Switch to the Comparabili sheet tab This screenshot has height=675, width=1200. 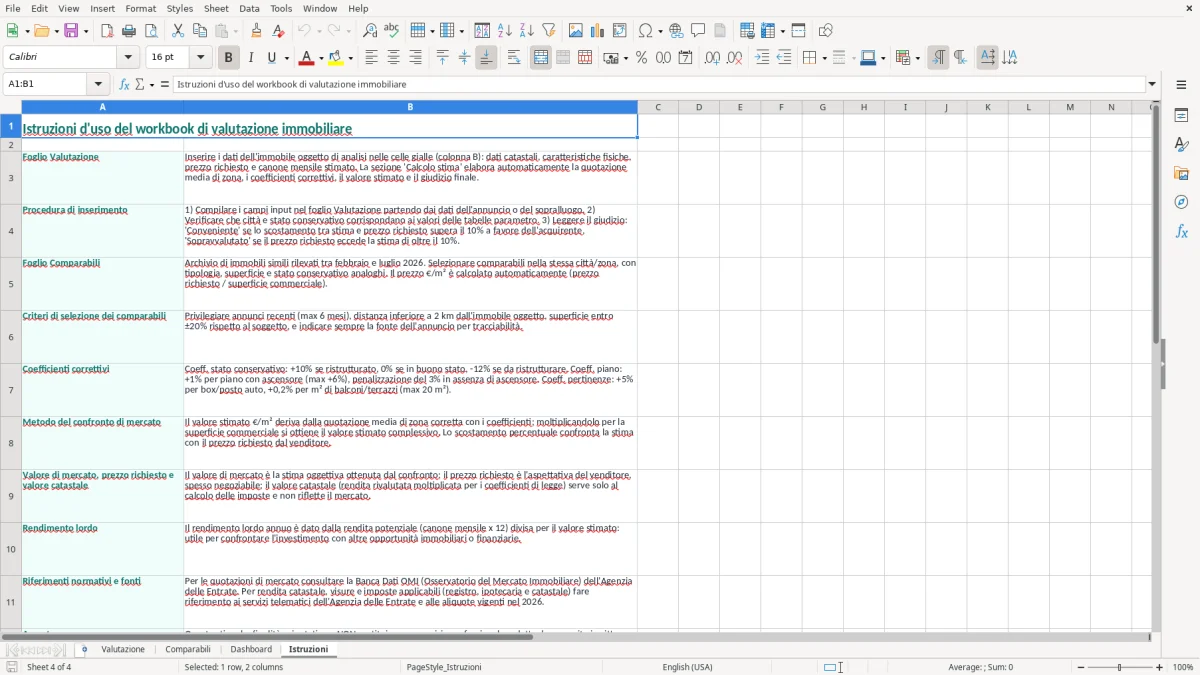(x=188, y=650)
